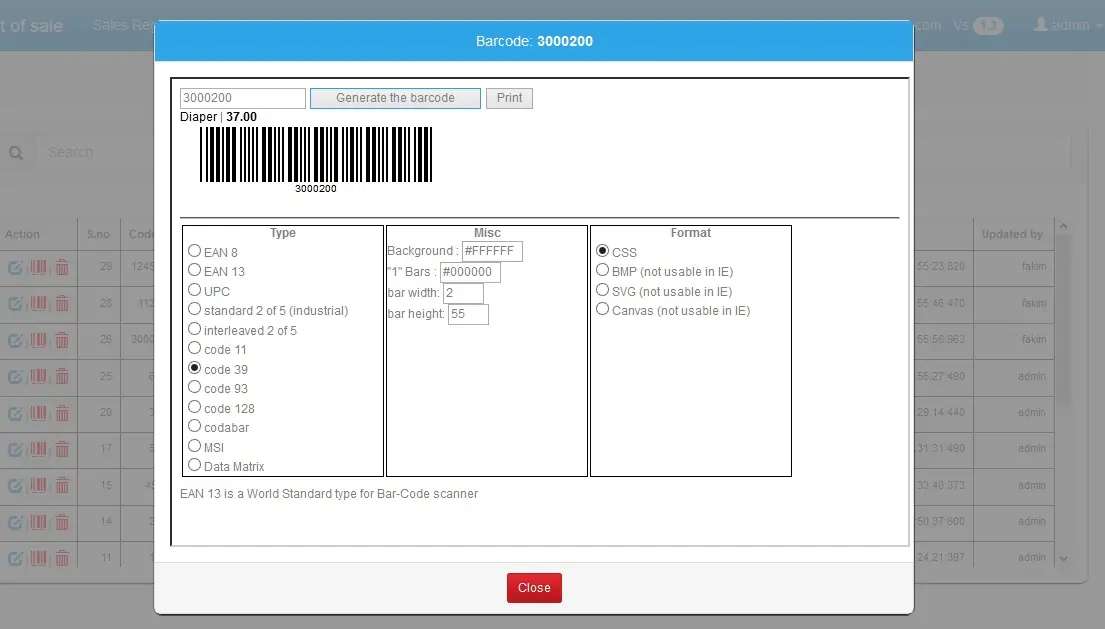The image size is (1105, 629).
Task: Click the S.no column header
Action: coord(99,234)
